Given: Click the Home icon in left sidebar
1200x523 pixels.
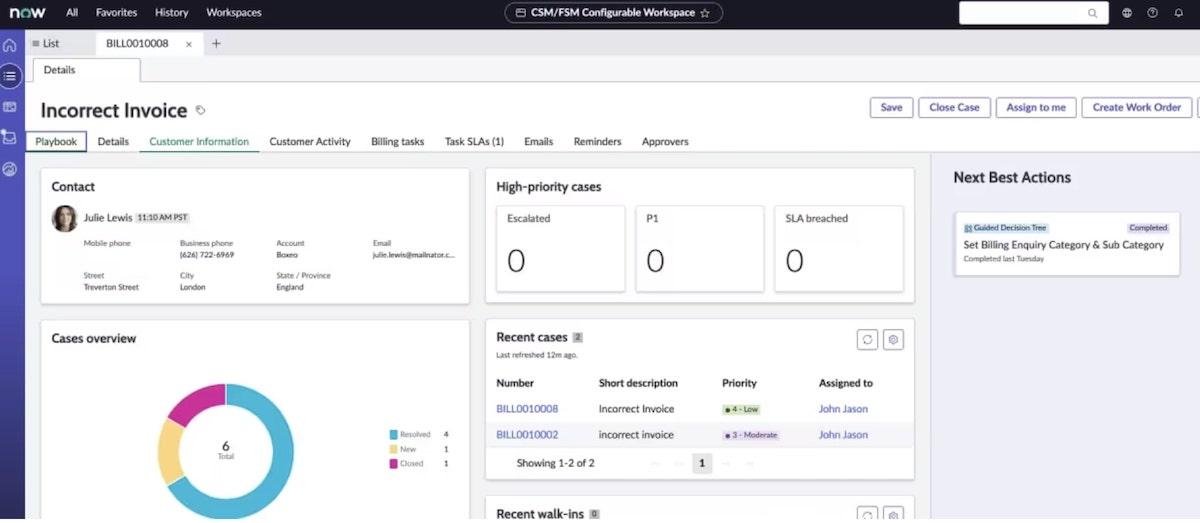Looking at the screenshot, I should coord(10,45).
